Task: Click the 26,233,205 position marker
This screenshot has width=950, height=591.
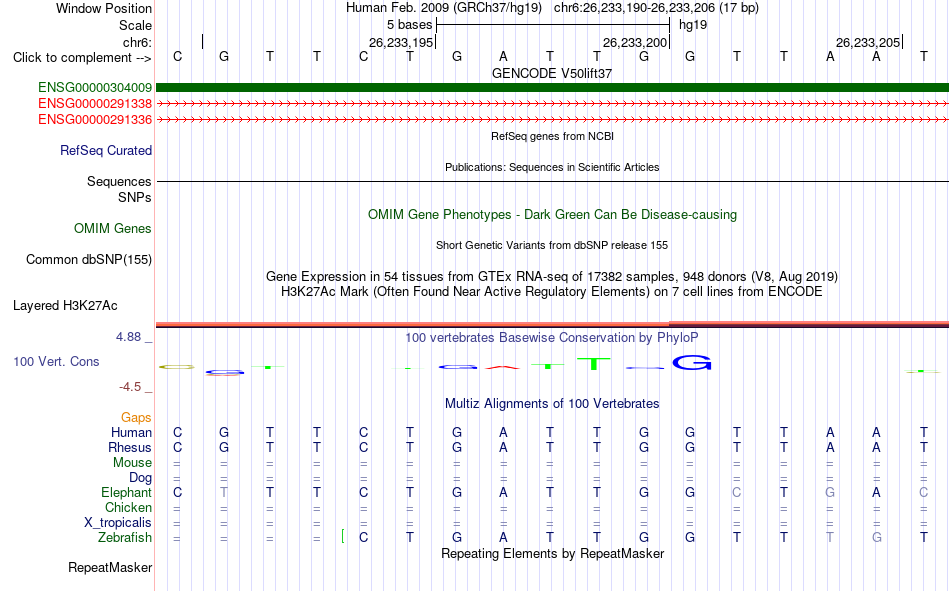Action: click(x=869, y=42)
